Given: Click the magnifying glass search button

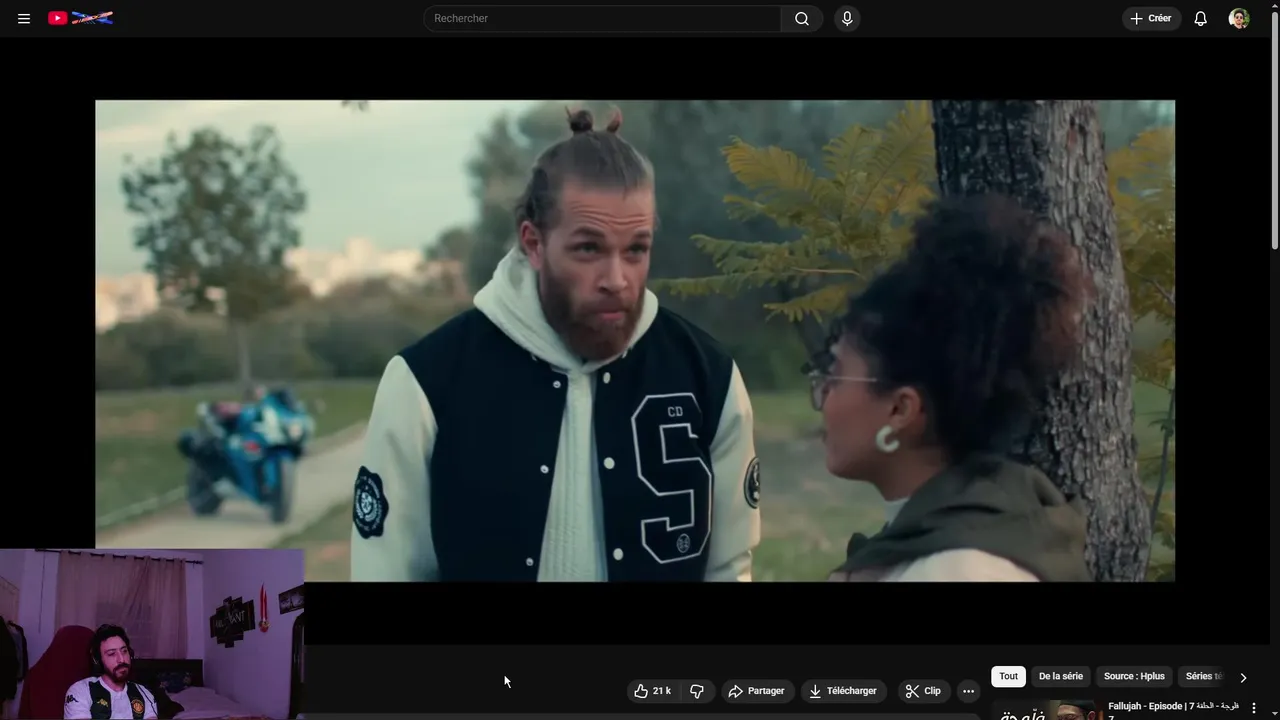Looking at the screenshot, I should pyautogui.click(x=802, y=18).
